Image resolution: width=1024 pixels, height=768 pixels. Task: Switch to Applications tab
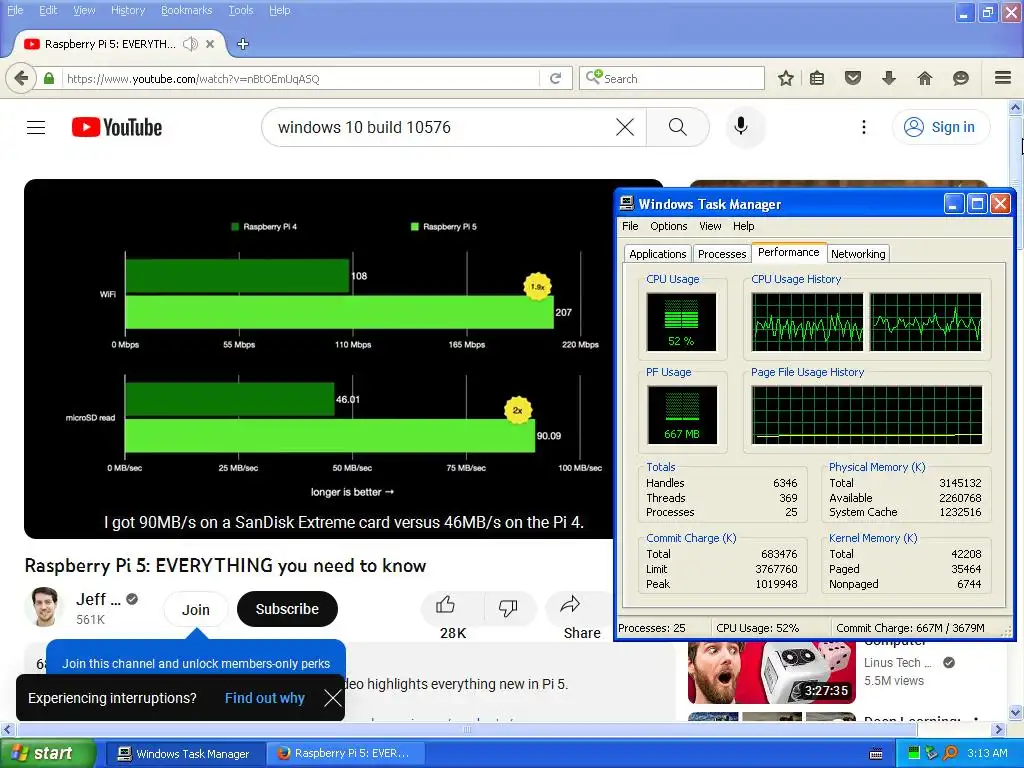point(657,254)
